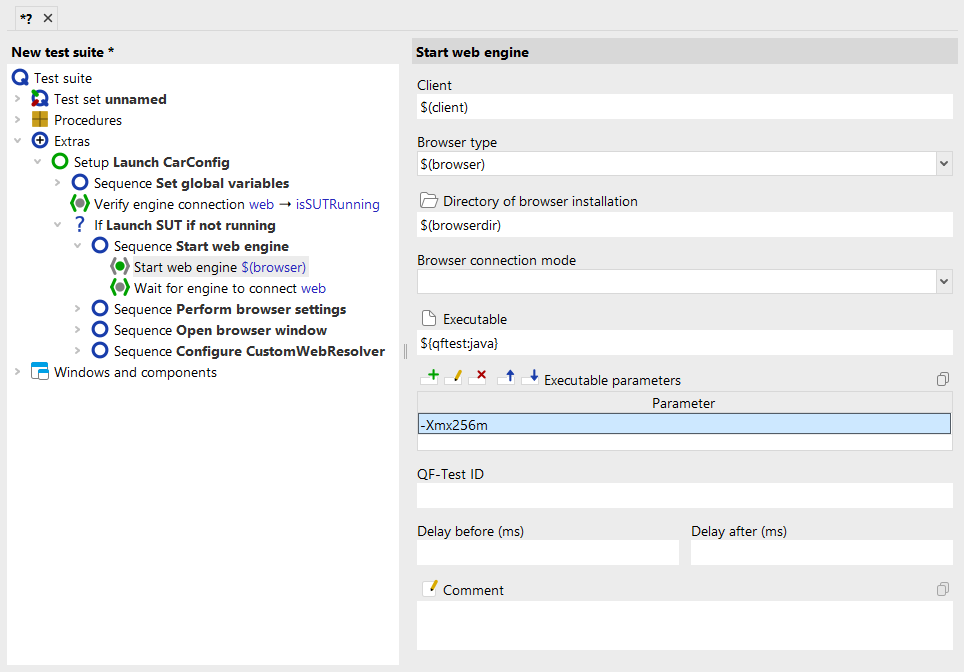Image resolution: width=964 pixels, height=672 pixels.
Task: Collapse the Sequence Start web engine node
Action: [77, 246]
